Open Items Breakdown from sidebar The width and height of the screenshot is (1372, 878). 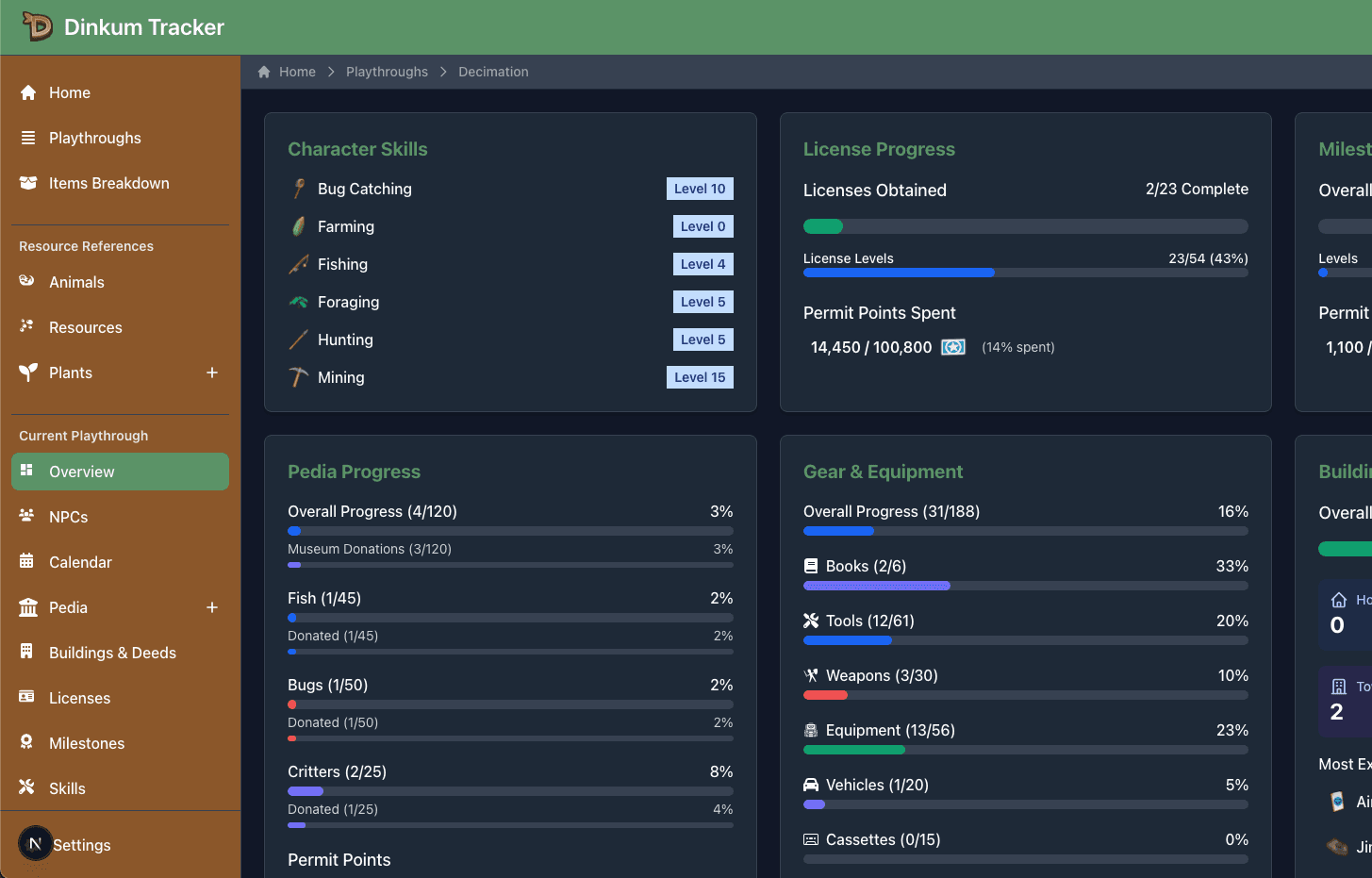pyautogui.click(x=108, y=183)
